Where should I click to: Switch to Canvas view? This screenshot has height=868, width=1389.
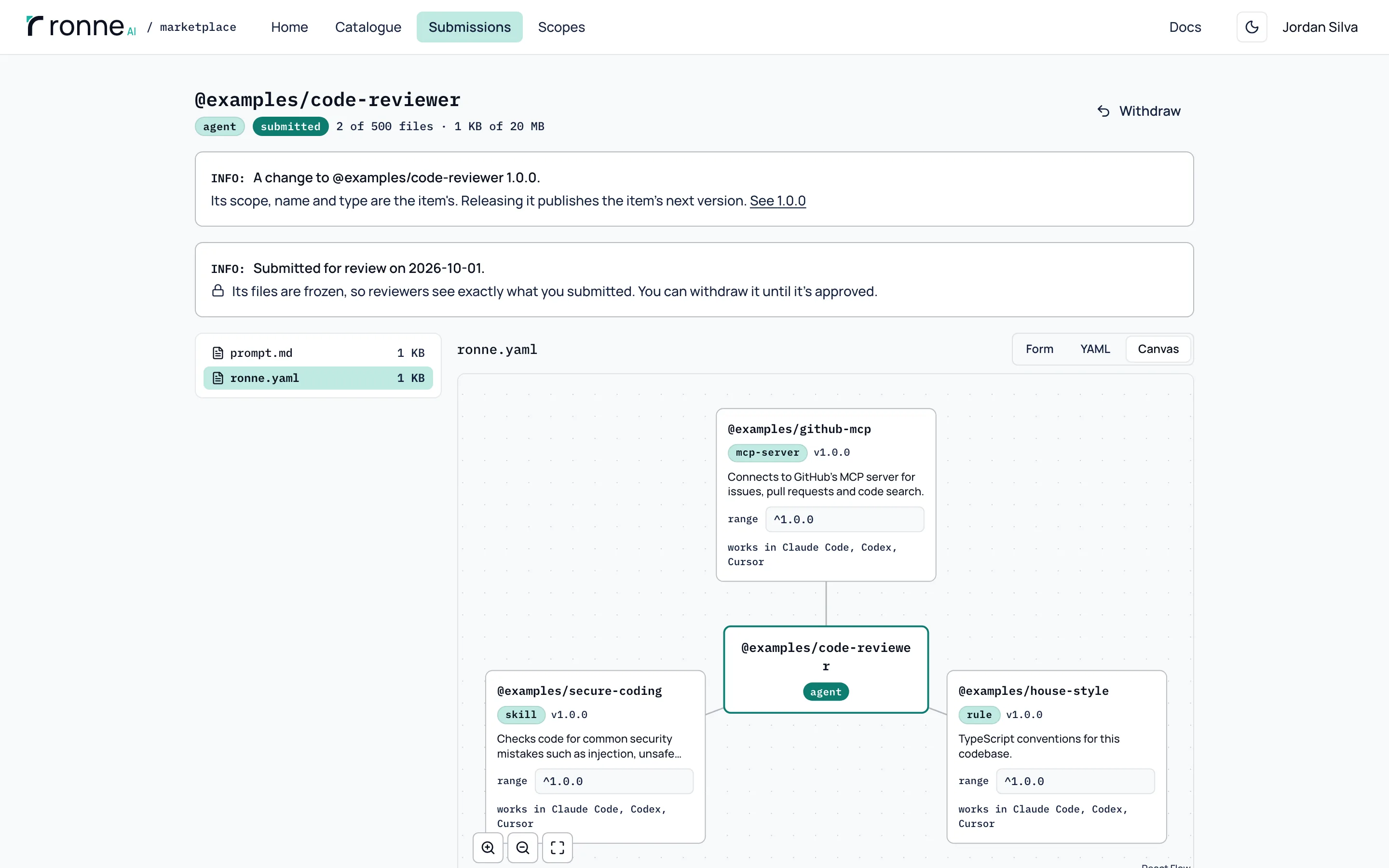(x=1157, y=349)
